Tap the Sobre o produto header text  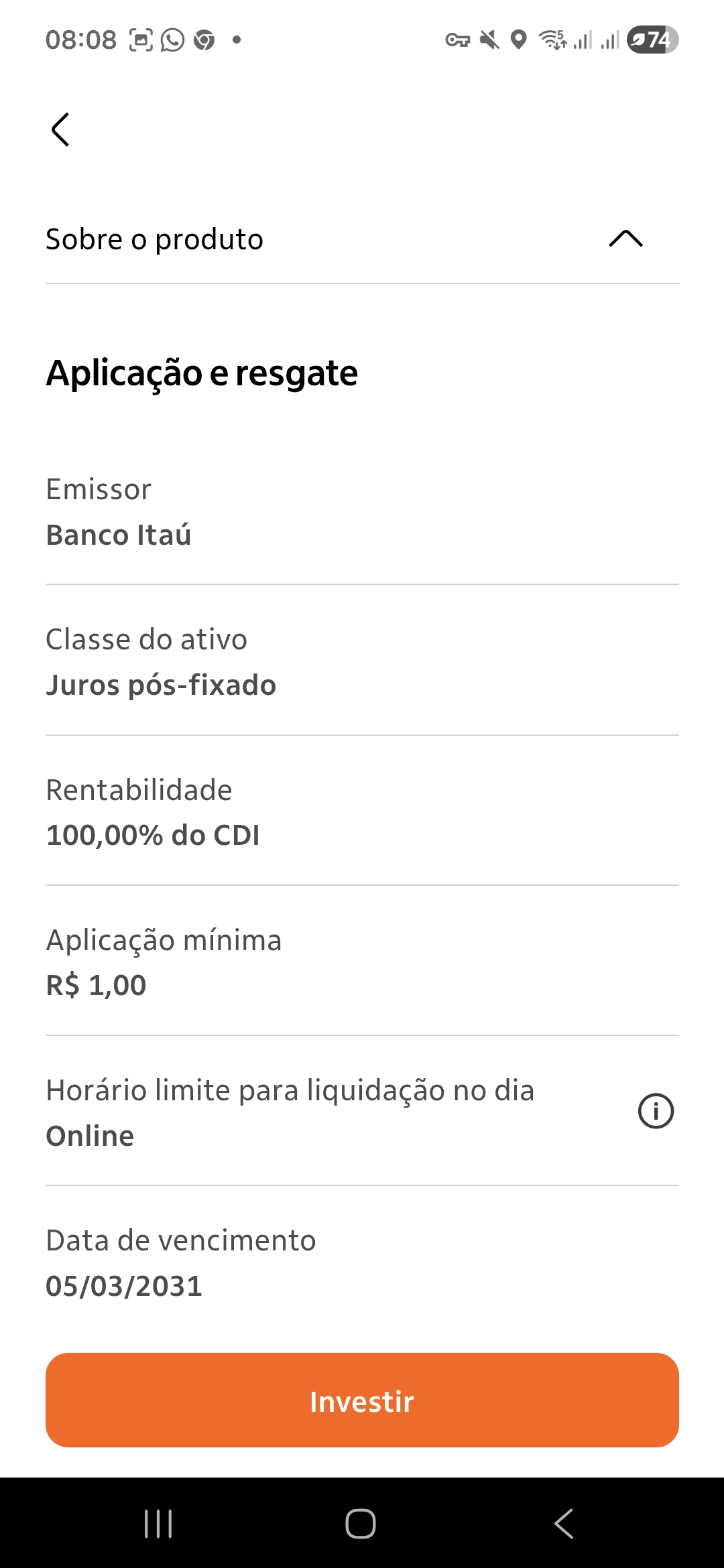[x=154, y=239]
